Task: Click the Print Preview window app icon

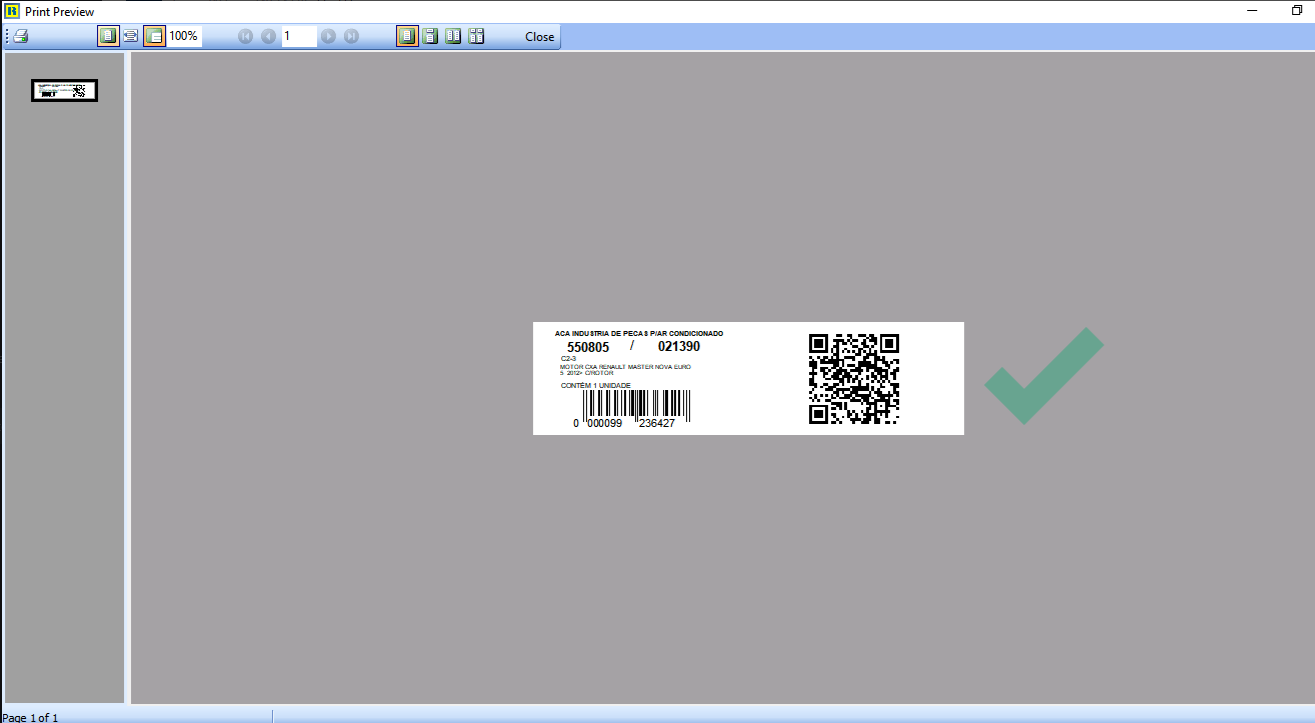Action: point(12,11)
